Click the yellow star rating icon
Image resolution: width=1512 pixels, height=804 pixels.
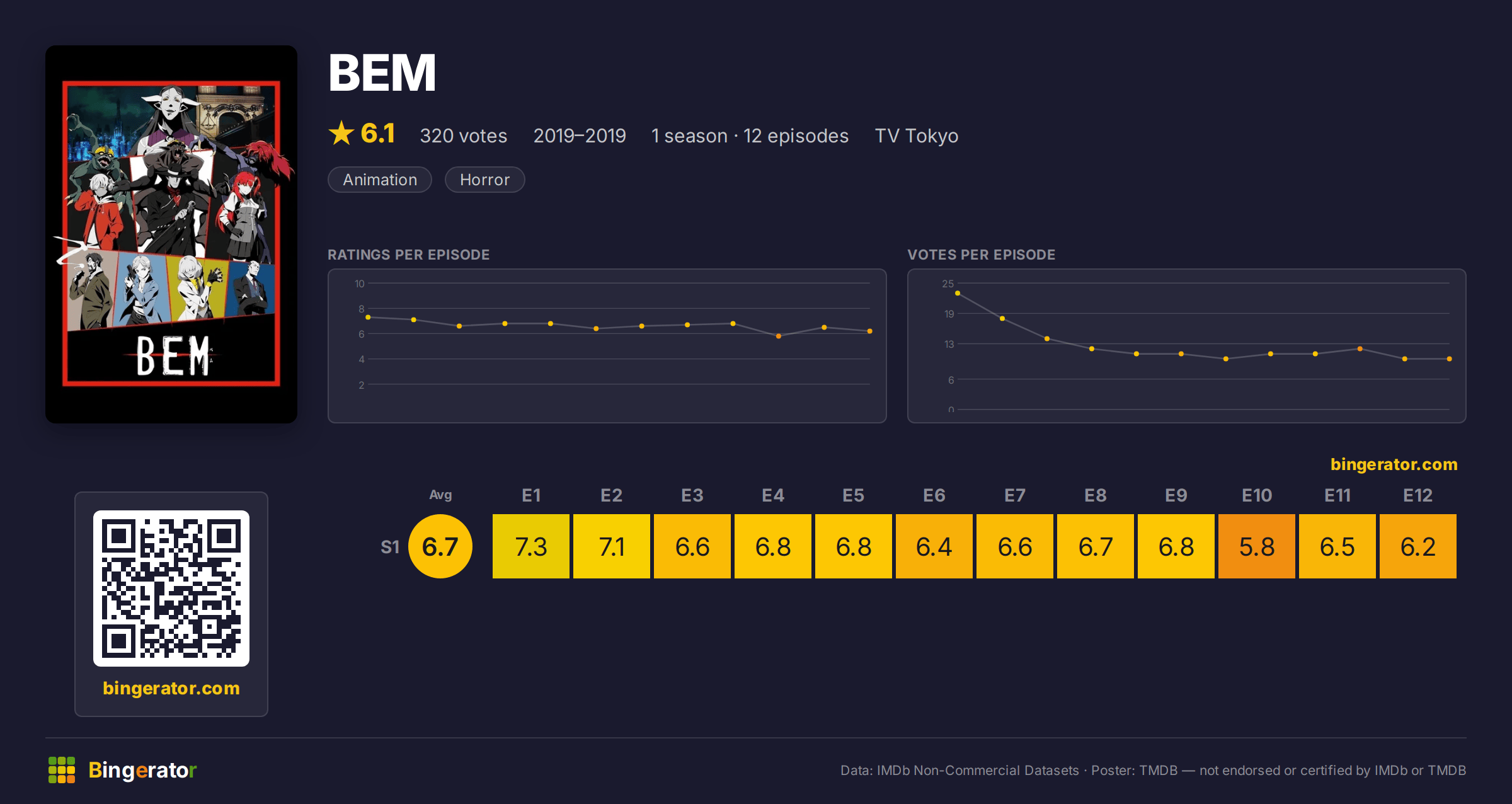pyautogui.click(x=341, y=133)
